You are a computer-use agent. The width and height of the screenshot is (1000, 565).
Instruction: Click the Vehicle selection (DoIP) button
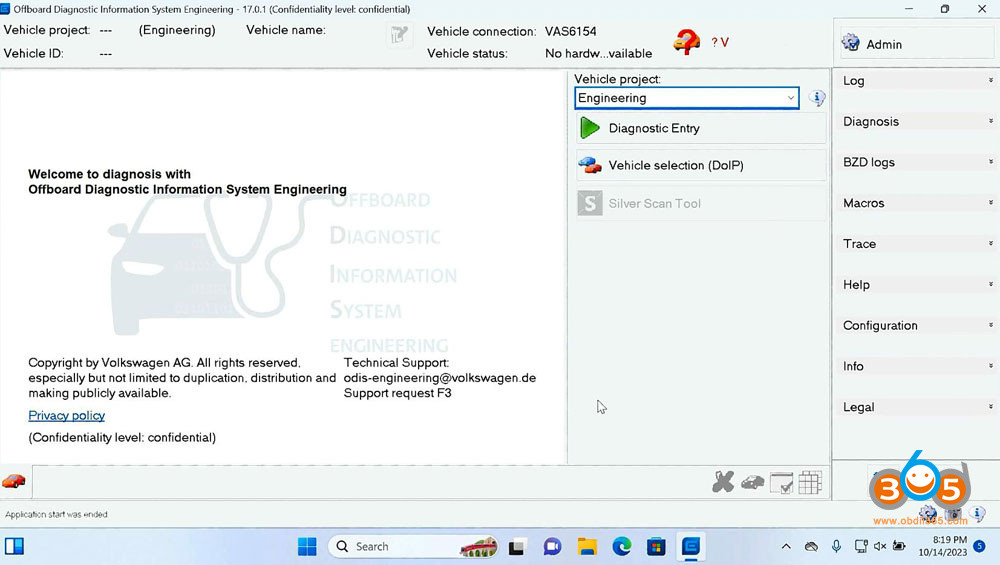(701, 165)
